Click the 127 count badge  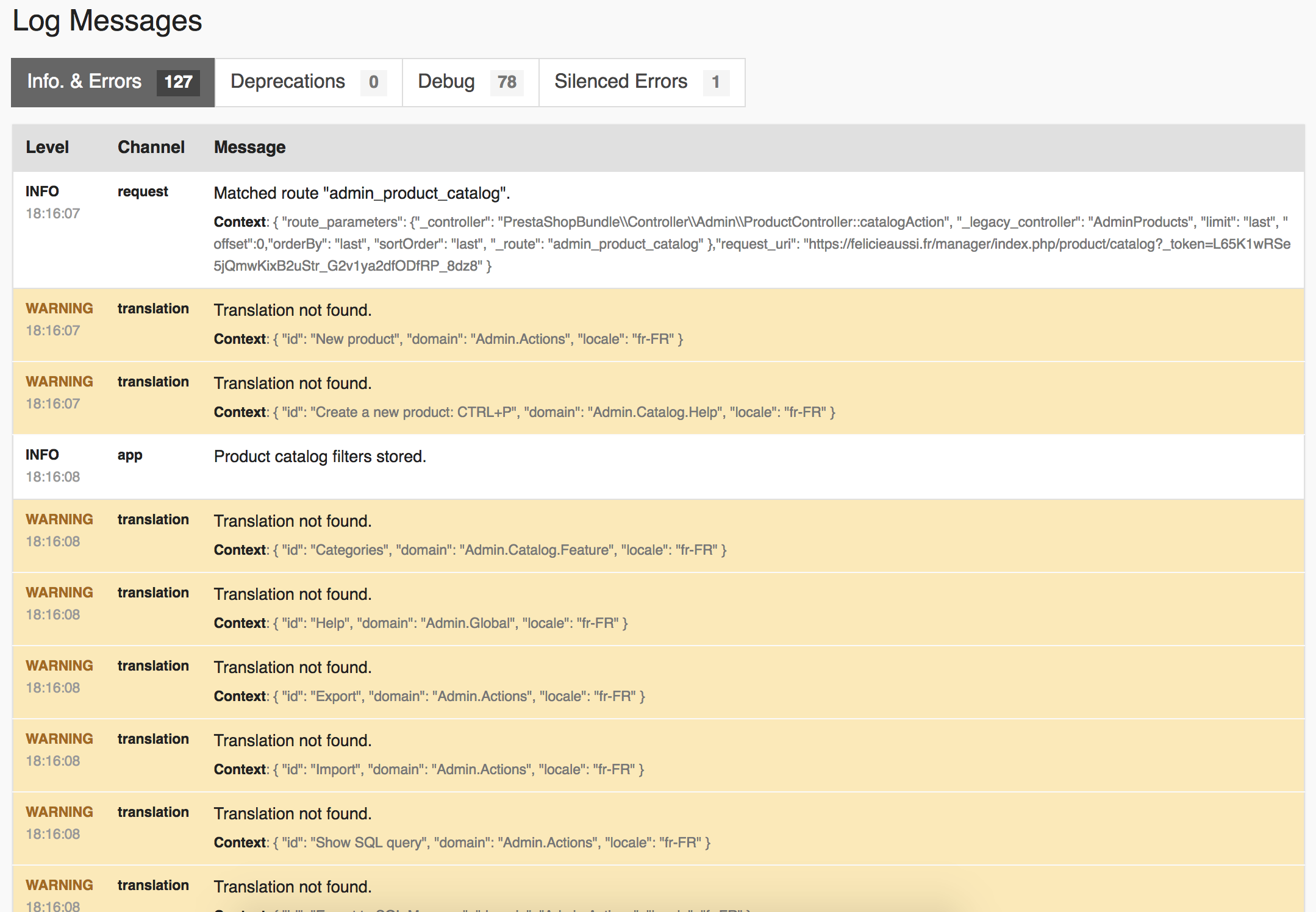click(x=178, y=82)
